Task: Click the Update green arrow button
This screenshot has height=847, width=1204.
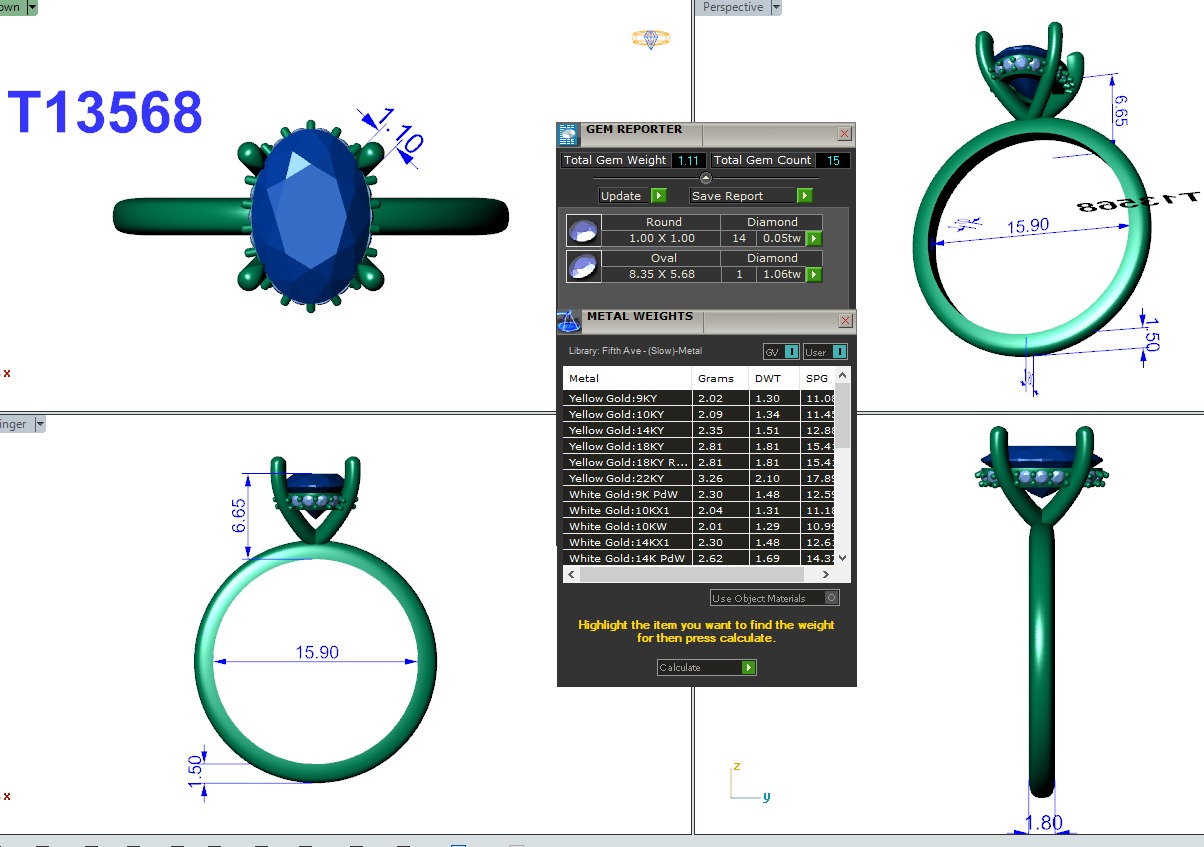Action: point(658,196)
